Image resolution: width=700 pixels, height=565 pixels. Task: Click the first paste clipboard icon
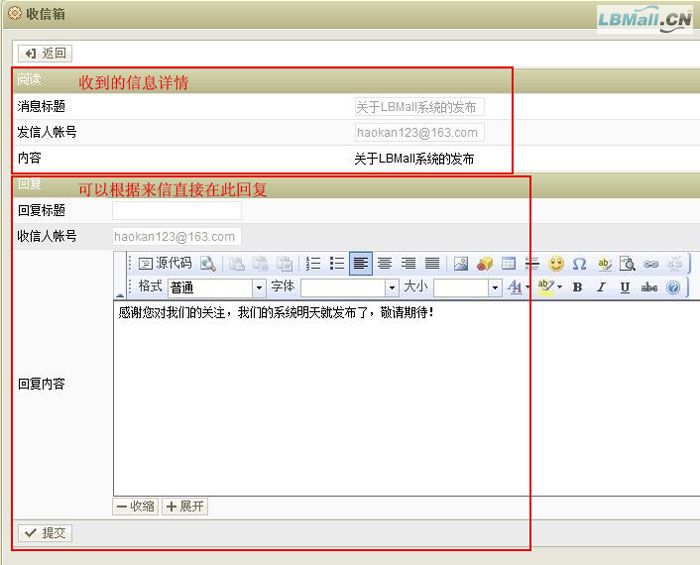click(x=237, y=264)
